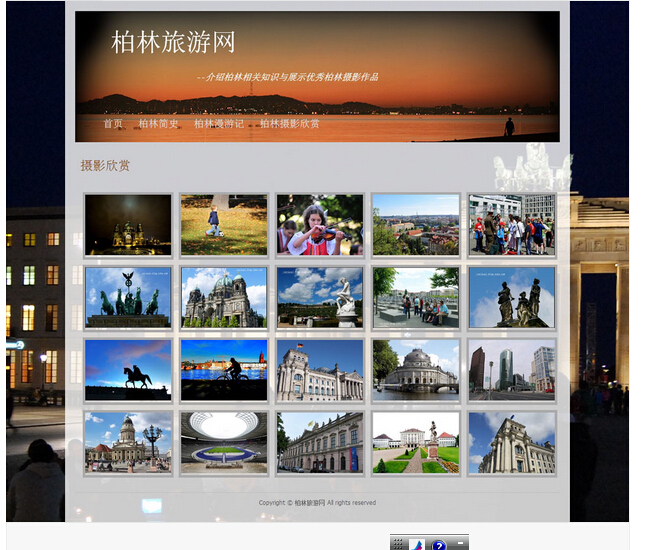Screen dimensions: 668x550
Task: Click the dotted grip icon in bottom toolbar
Action: click(x=398, y=545)
